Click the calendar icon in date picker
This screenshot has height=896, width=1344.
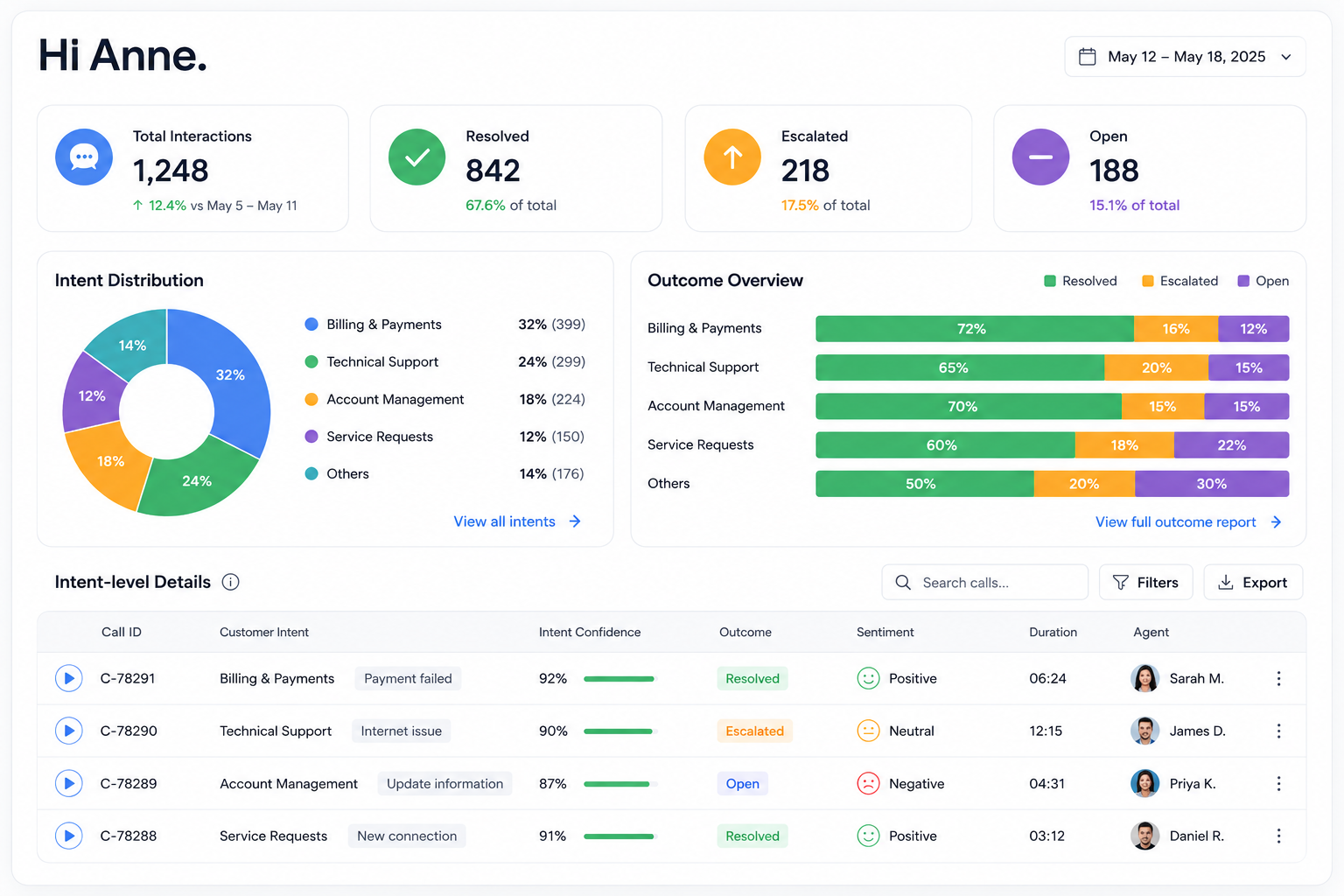[x=1088, y=57]
